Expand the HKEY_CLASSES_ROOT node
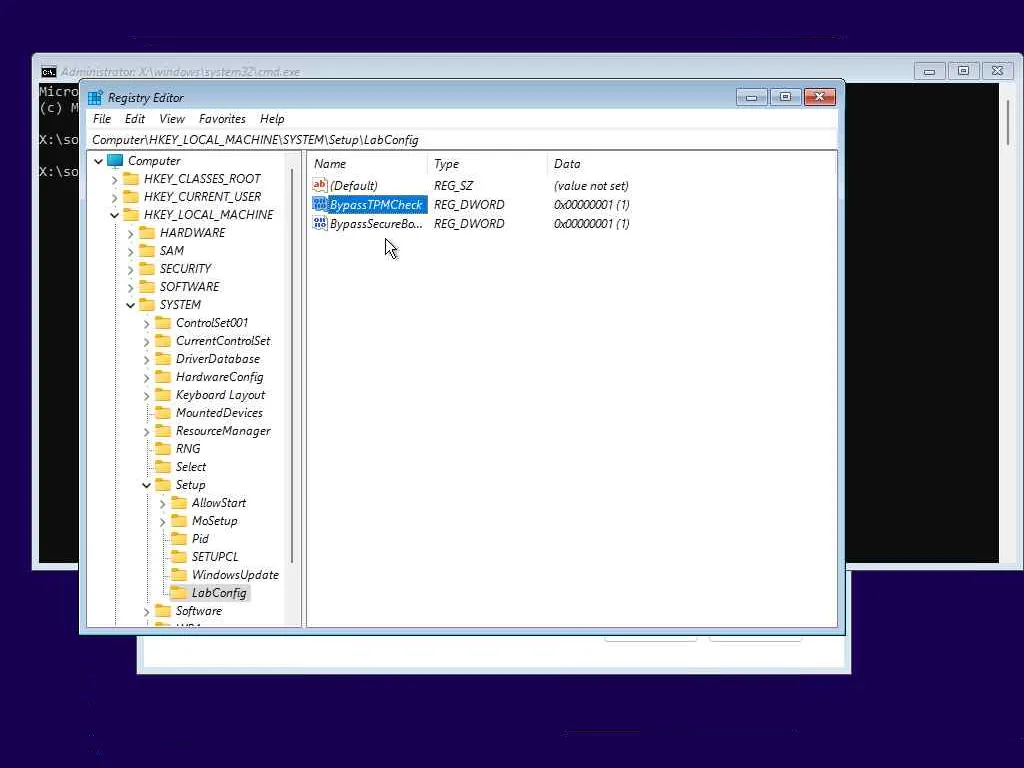 click(x=115, y=179)
